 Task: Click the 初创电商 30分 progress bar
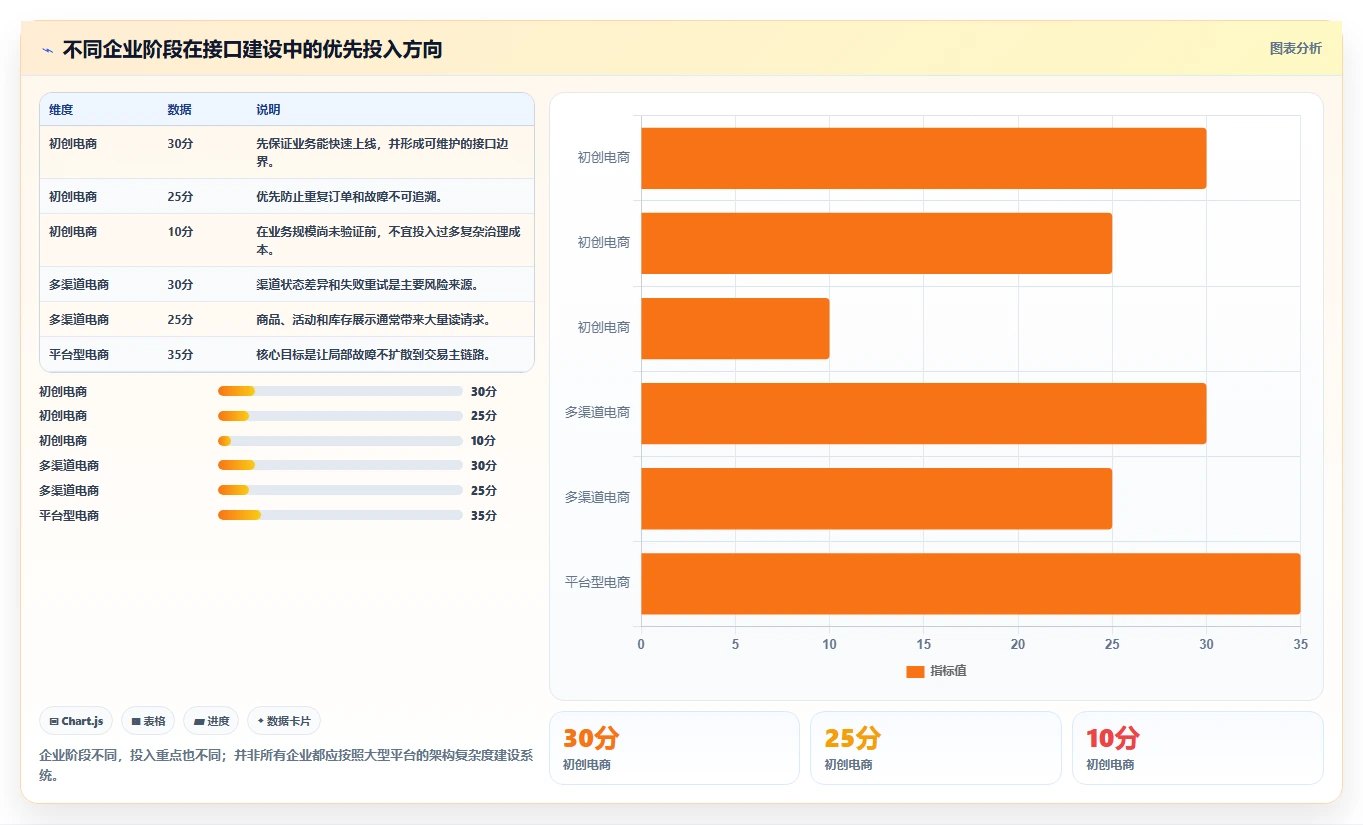tap(340, 391)
